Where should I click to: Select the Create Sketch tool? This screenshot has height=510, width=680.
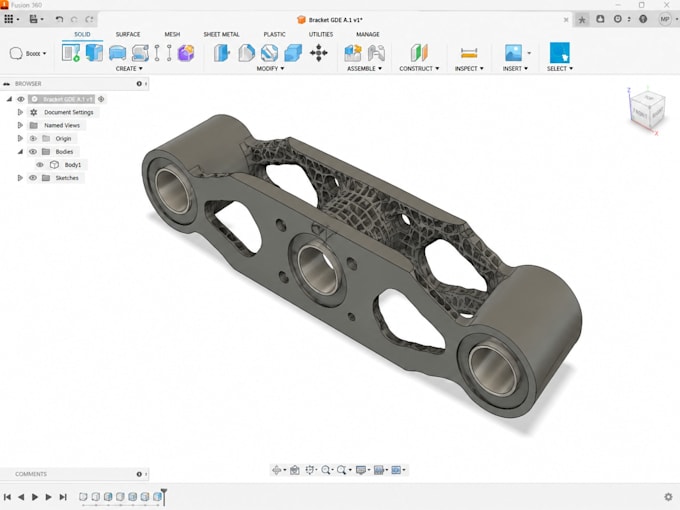pyautogui.click(x=71, y=53)
